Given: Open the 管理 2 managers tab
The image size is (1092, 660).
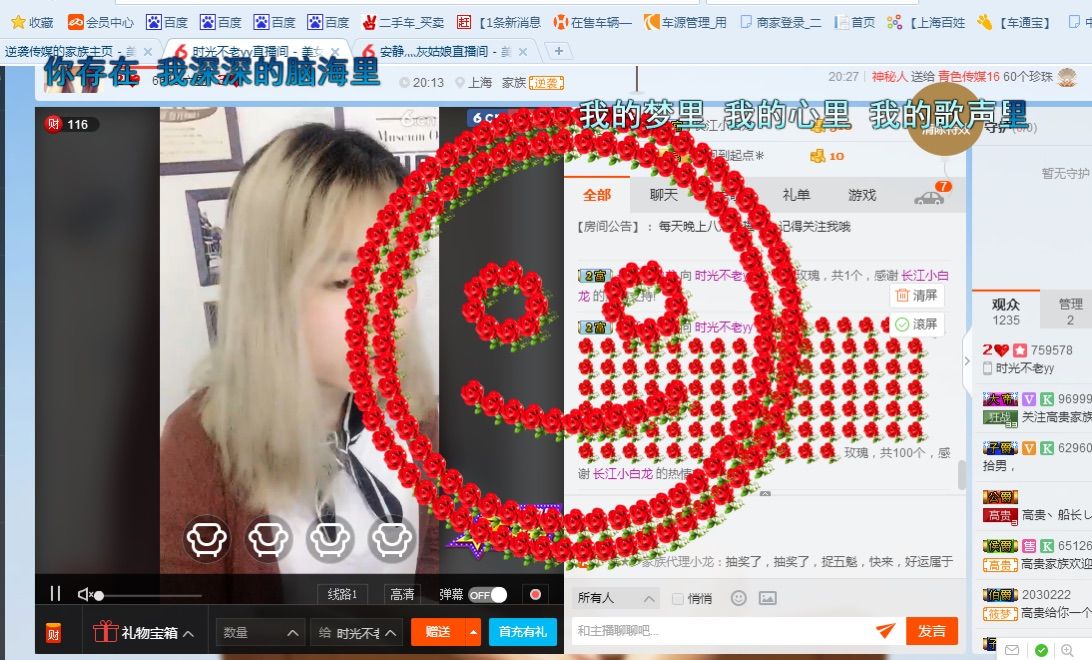Looking at the screenshot, I should [x=1070, y=311].
